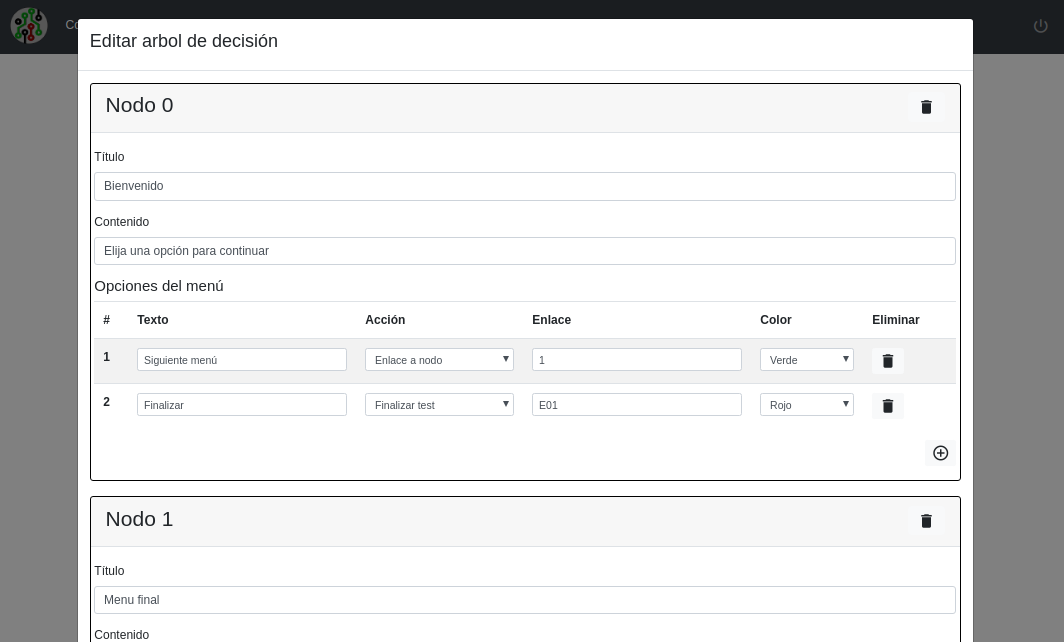The width and height of the screenshot is (1064, 642).
Task: Click the Contenido label in Nodo 1
Action: pyautogui.click(x=121, y=635)
